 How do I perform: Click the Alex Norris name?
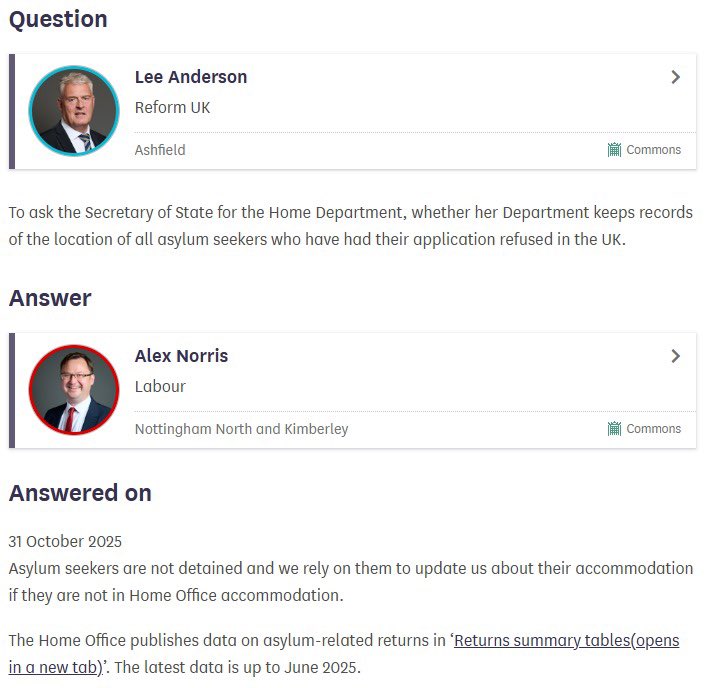(182, 356)
